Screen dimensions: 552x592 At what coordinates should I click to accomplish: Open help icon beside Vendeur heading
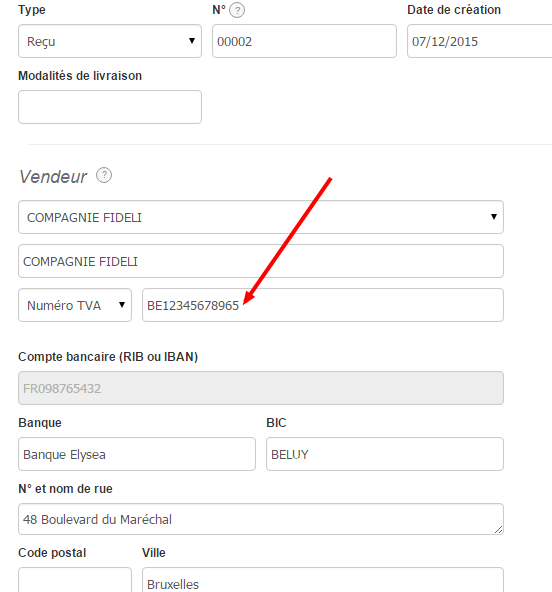coord(104,175)
